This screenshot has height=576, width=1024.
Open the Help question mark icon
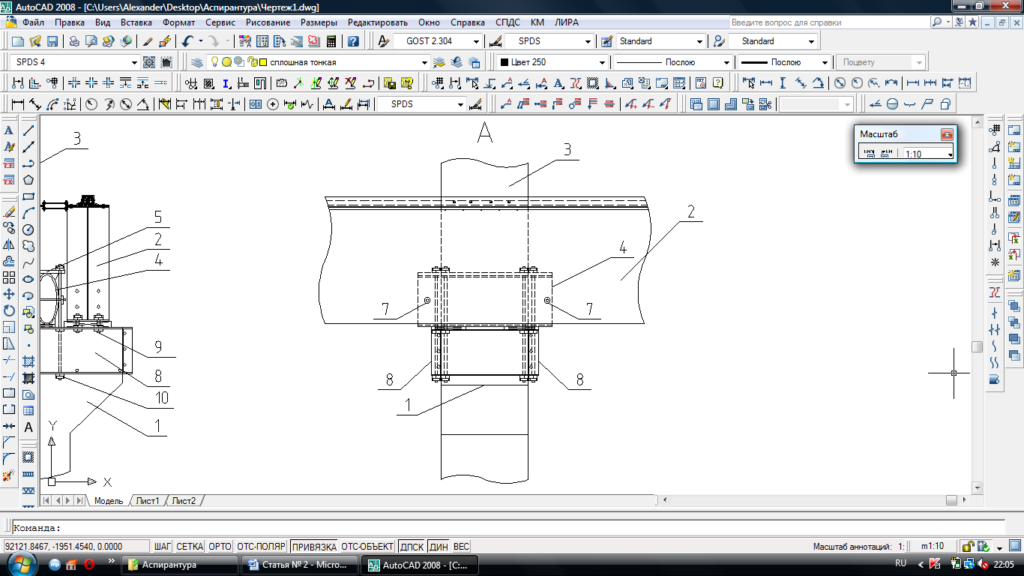click(x=353, y=41)
